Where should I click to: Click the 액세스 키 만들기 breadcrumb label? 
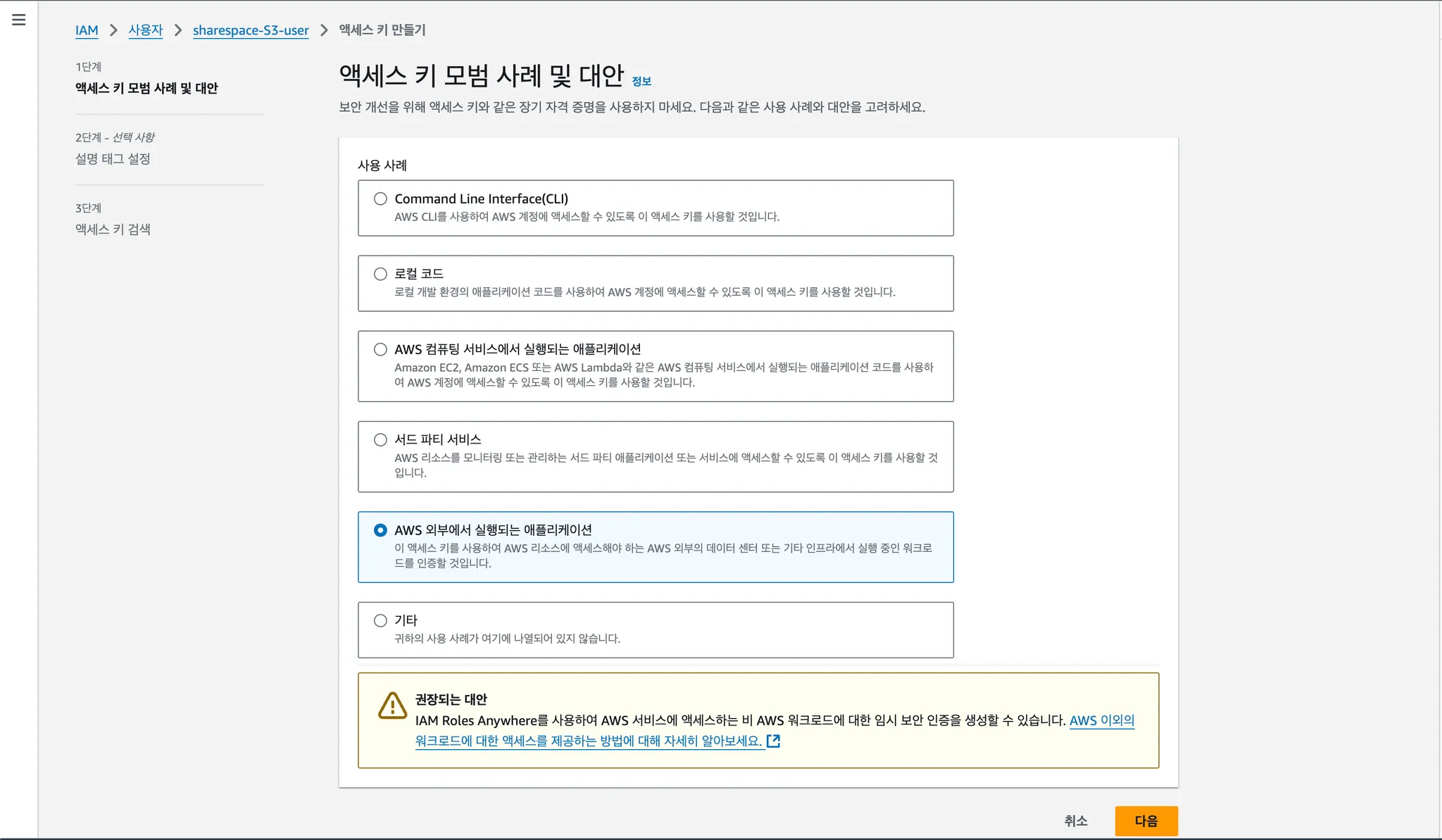tap(381, 30)
